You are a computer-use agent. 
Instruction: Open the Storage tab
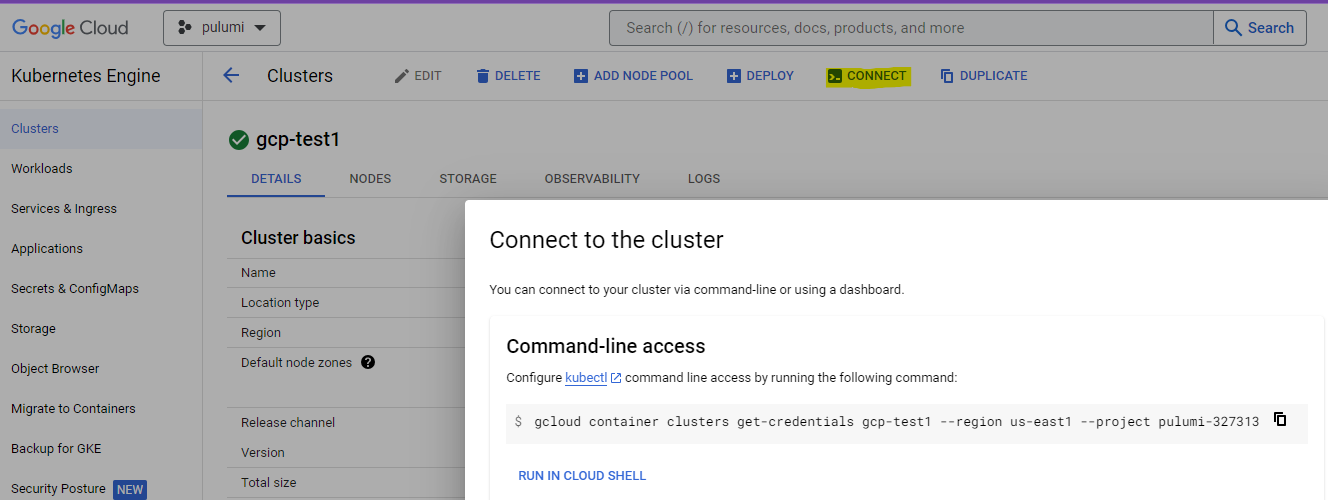coord(468,179)
